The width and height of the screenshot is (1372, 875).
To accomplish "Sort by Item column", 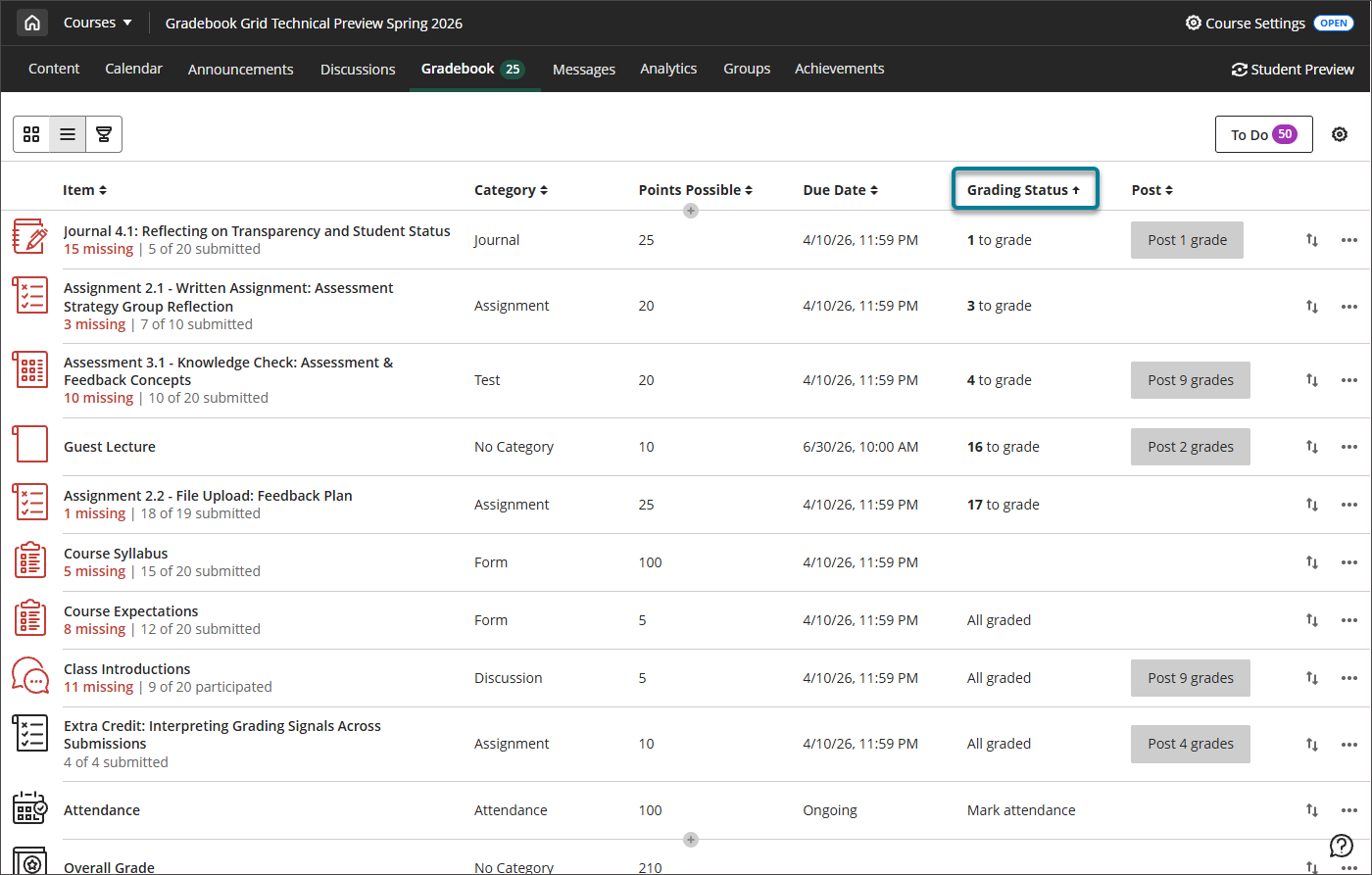I will (x=85, y=190).
